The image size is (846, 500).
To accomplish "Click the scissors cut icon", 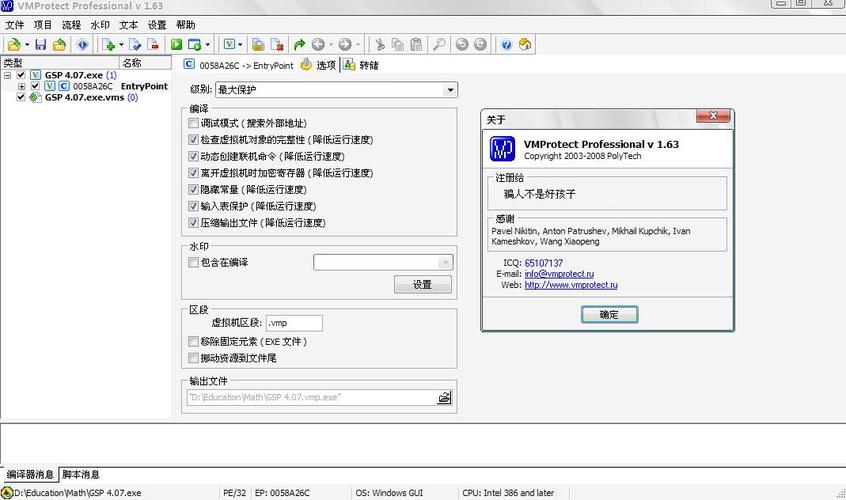I will [380, 45].
